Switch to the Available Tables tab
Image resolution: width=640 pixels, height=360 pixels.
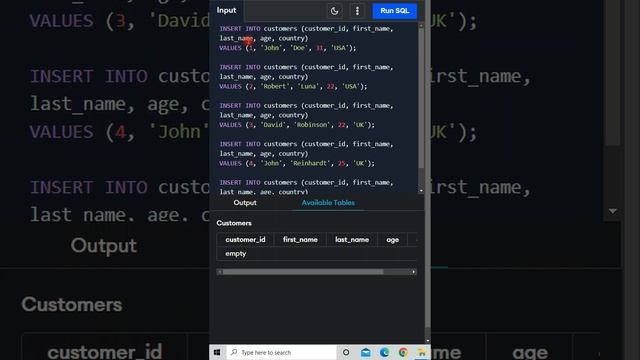click(328, 203)
